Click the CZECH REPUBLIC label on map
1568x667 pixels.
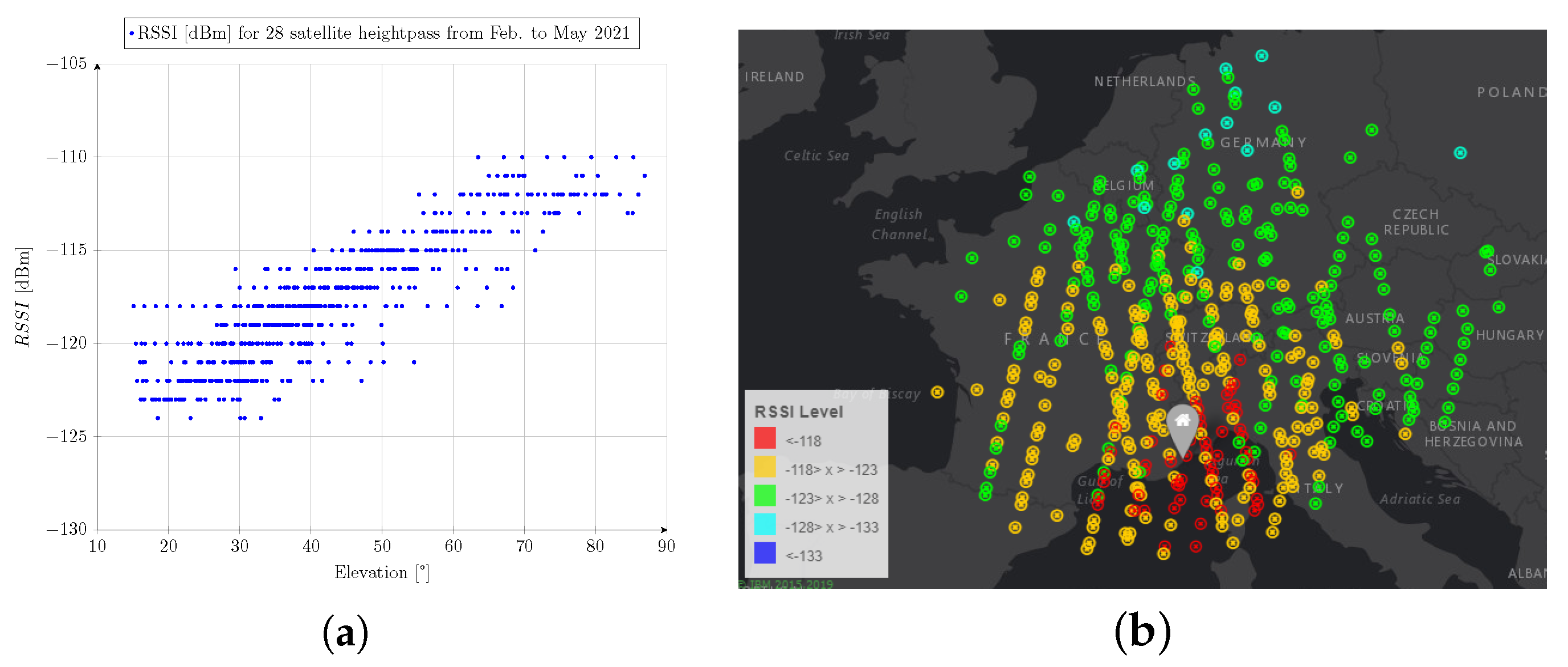1415,222
